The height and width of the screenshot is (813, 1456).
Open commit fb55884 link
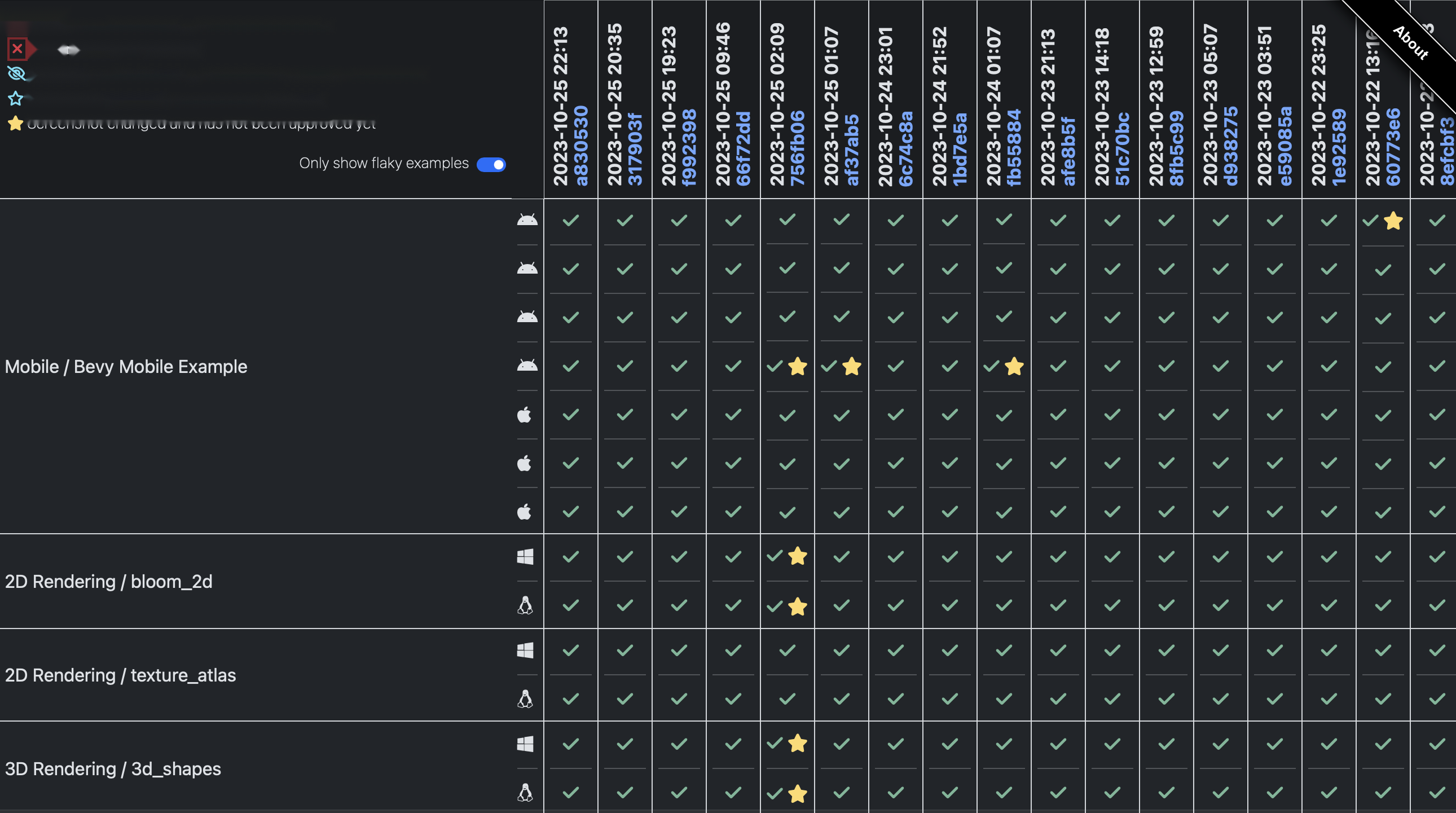point(1014,148)
